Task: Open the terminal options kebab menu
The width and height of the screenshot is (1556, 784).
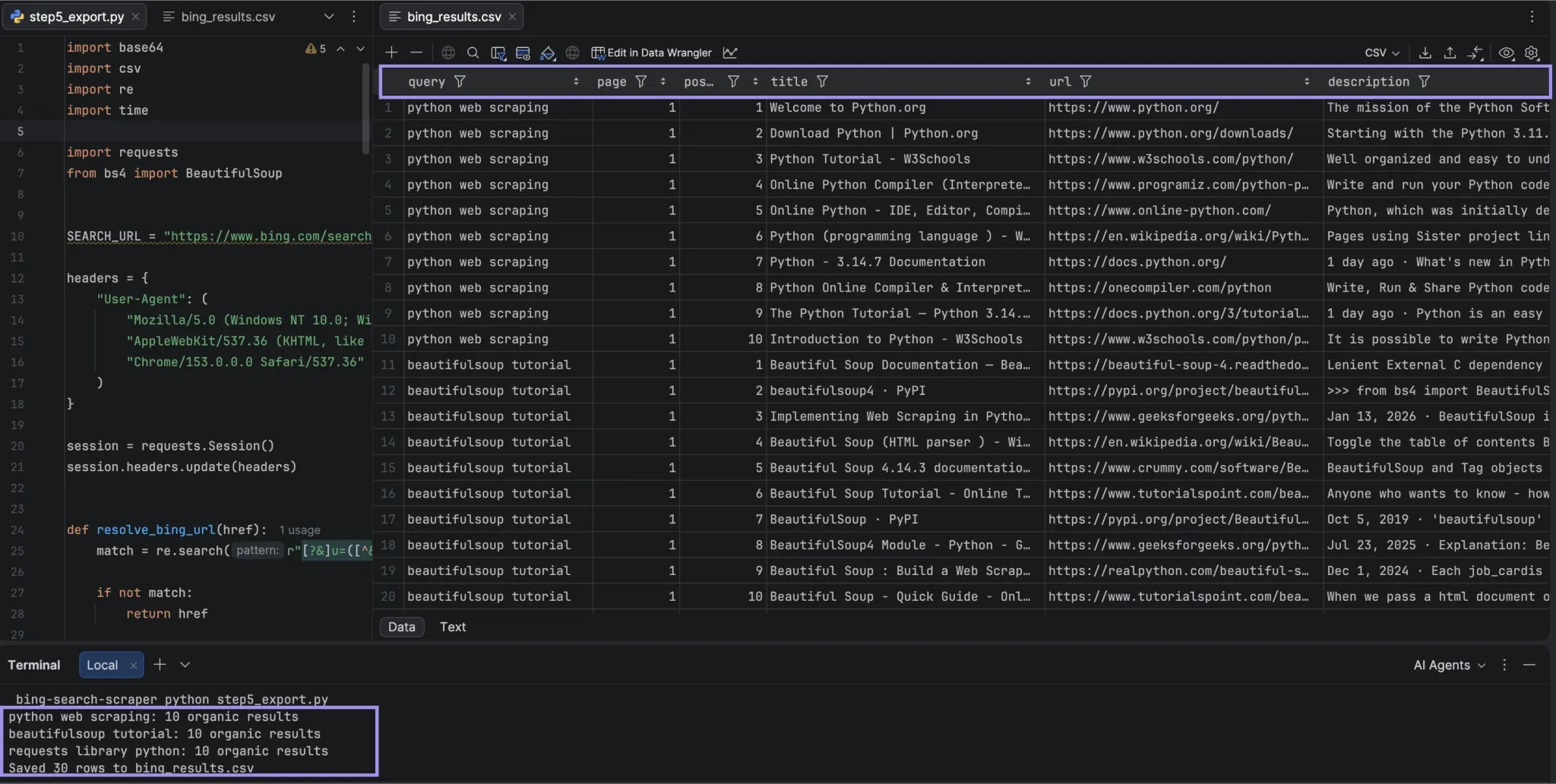Action: (1504, 665)
